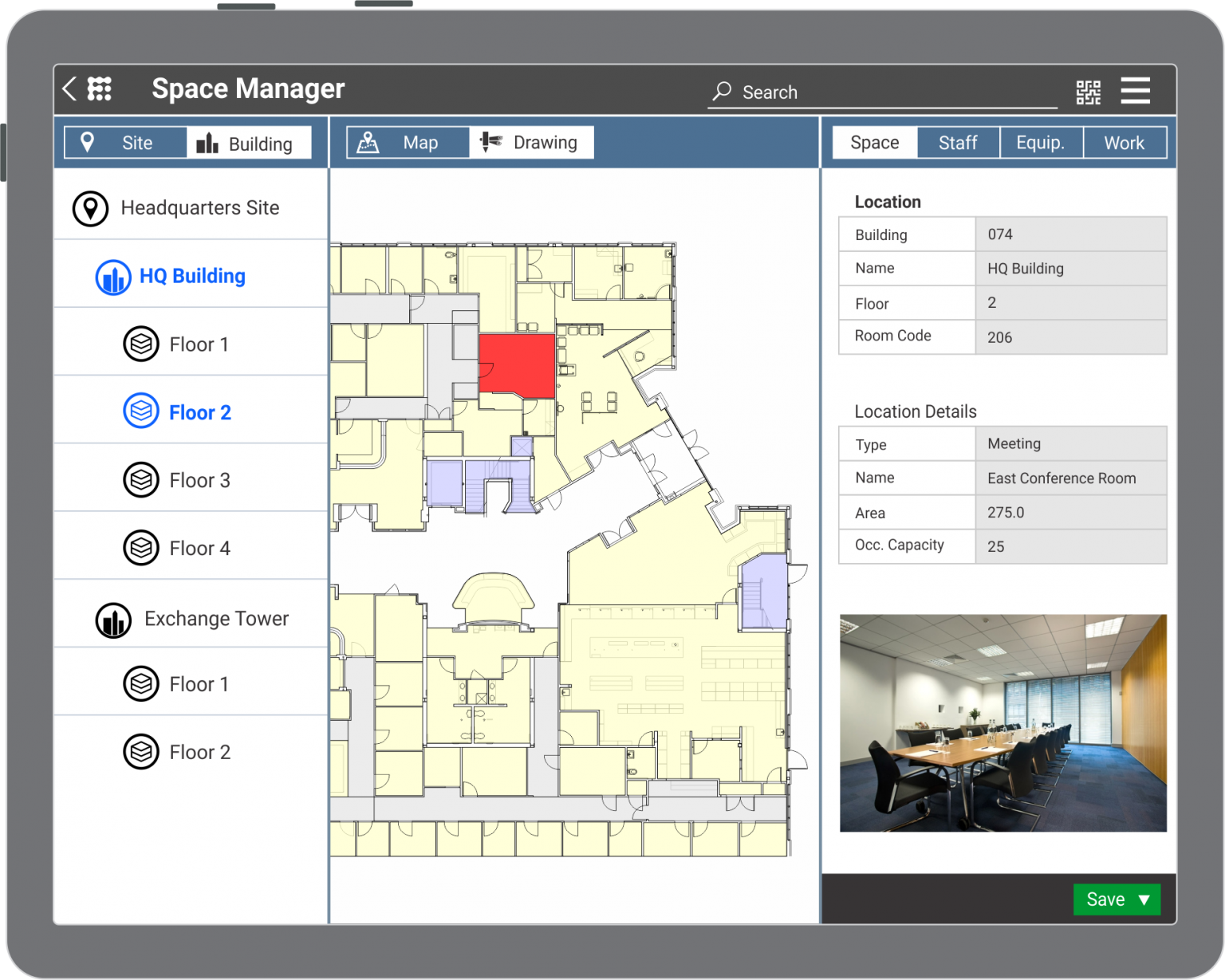Select the red highlighted room on floor plan

[517, 365]
